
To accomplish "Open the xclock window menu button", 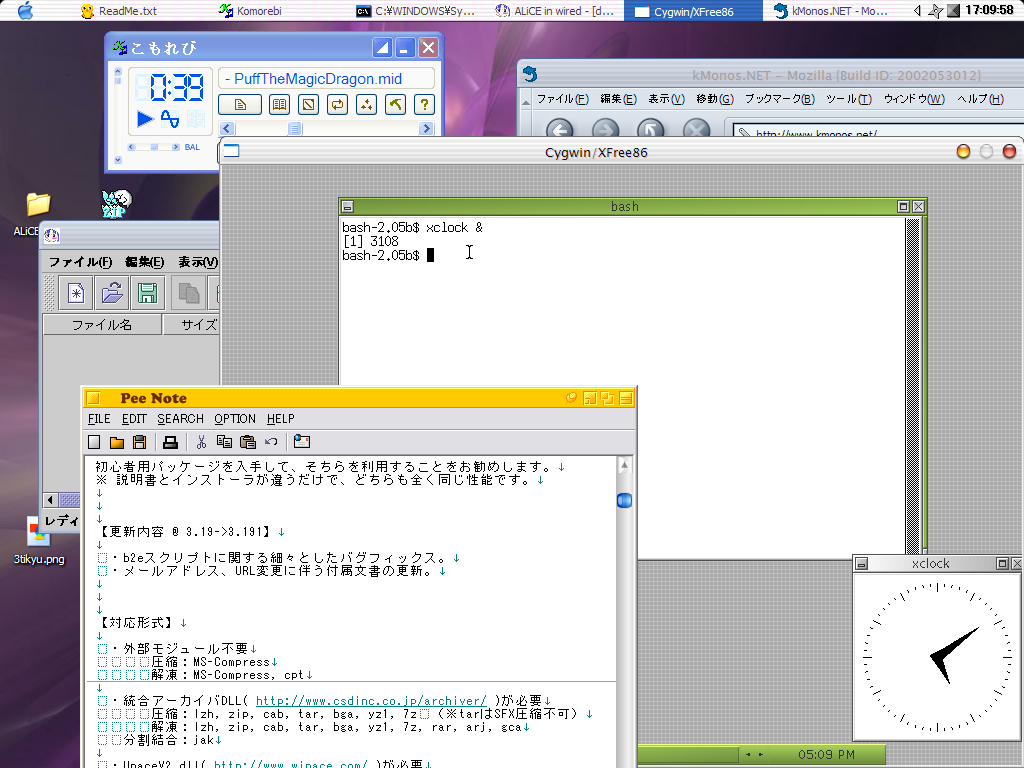I will point(861,564).
